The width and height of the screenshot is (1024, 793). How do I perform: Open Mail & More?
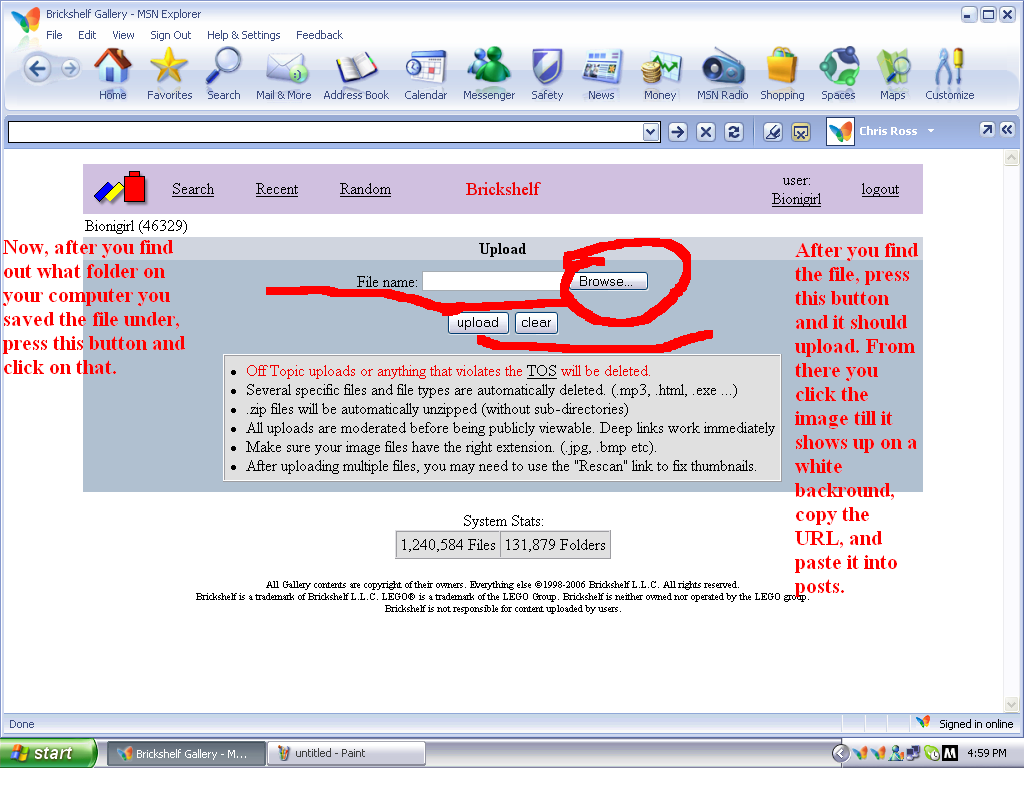[284, 75]
